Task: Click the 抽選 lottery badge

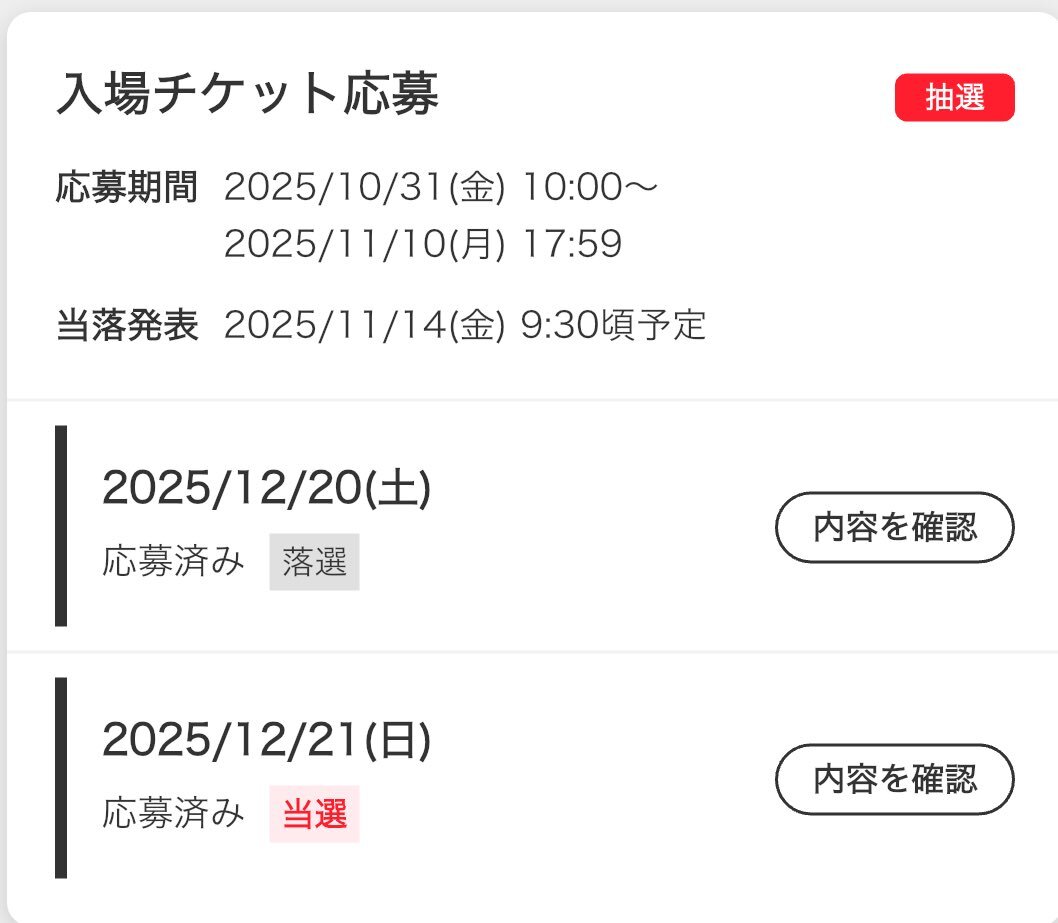Action: (x=953, y=97)
